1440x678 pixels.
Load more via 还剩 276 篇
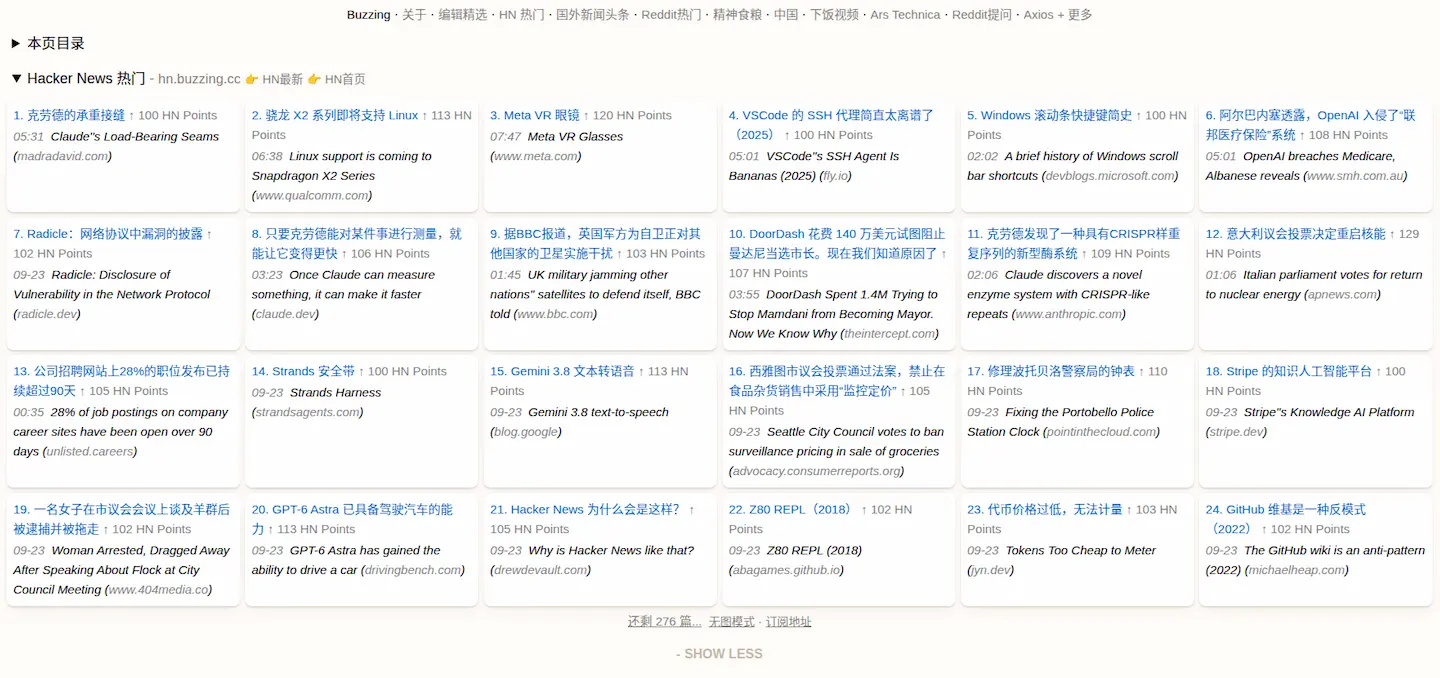point(664,622)
